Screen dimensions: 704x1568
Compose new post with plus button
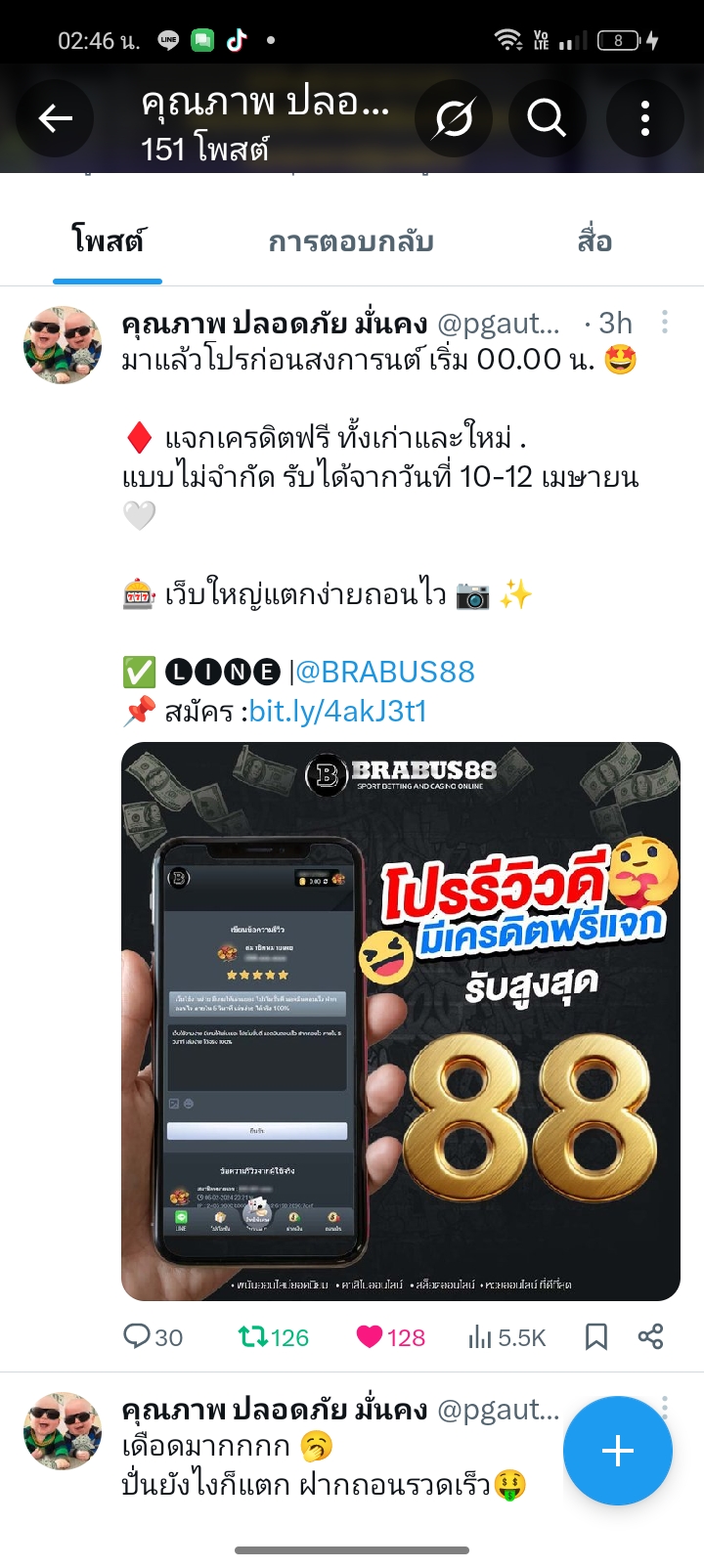[618, 1451]
